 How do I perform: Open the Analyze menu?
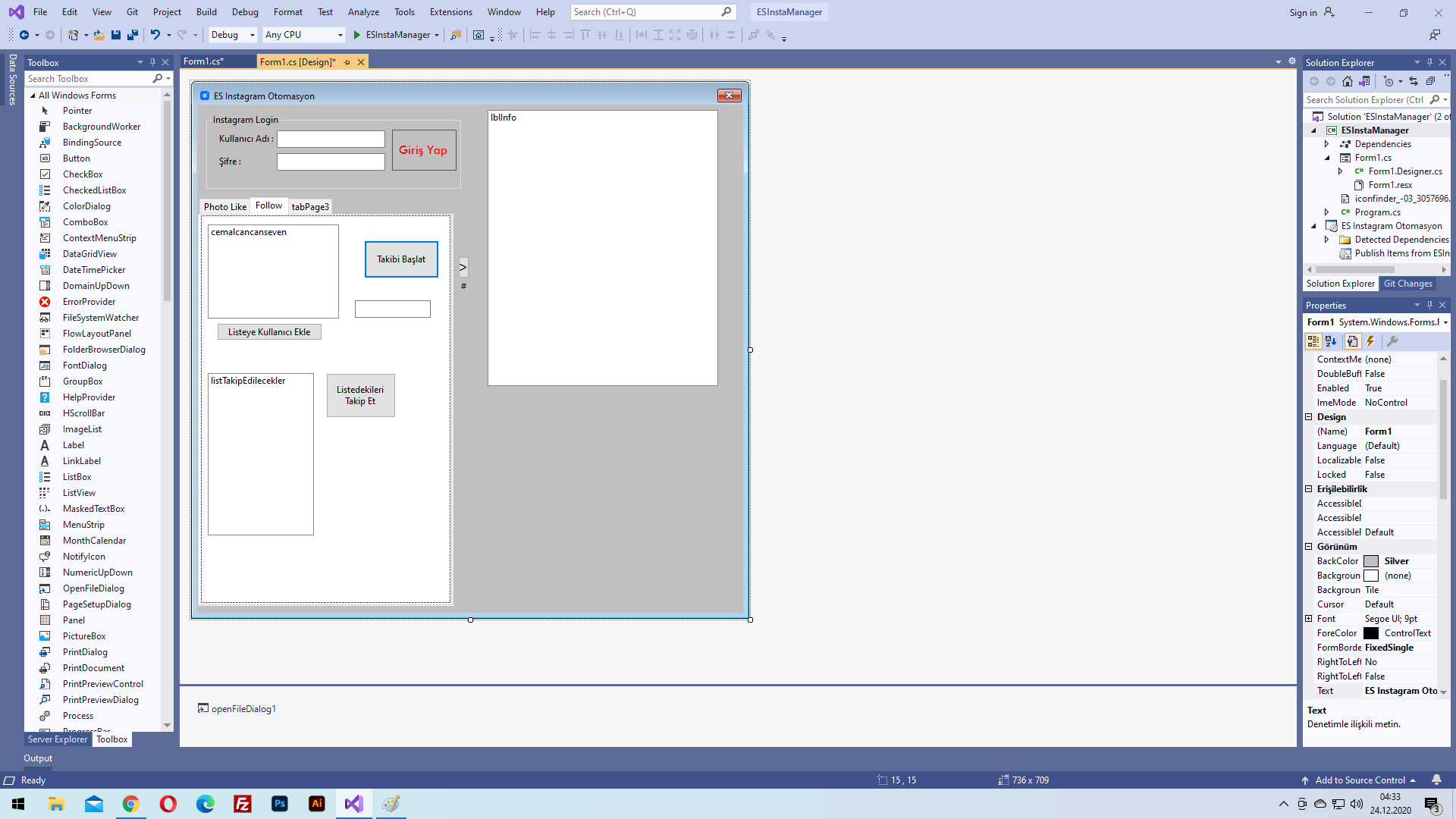363,12
